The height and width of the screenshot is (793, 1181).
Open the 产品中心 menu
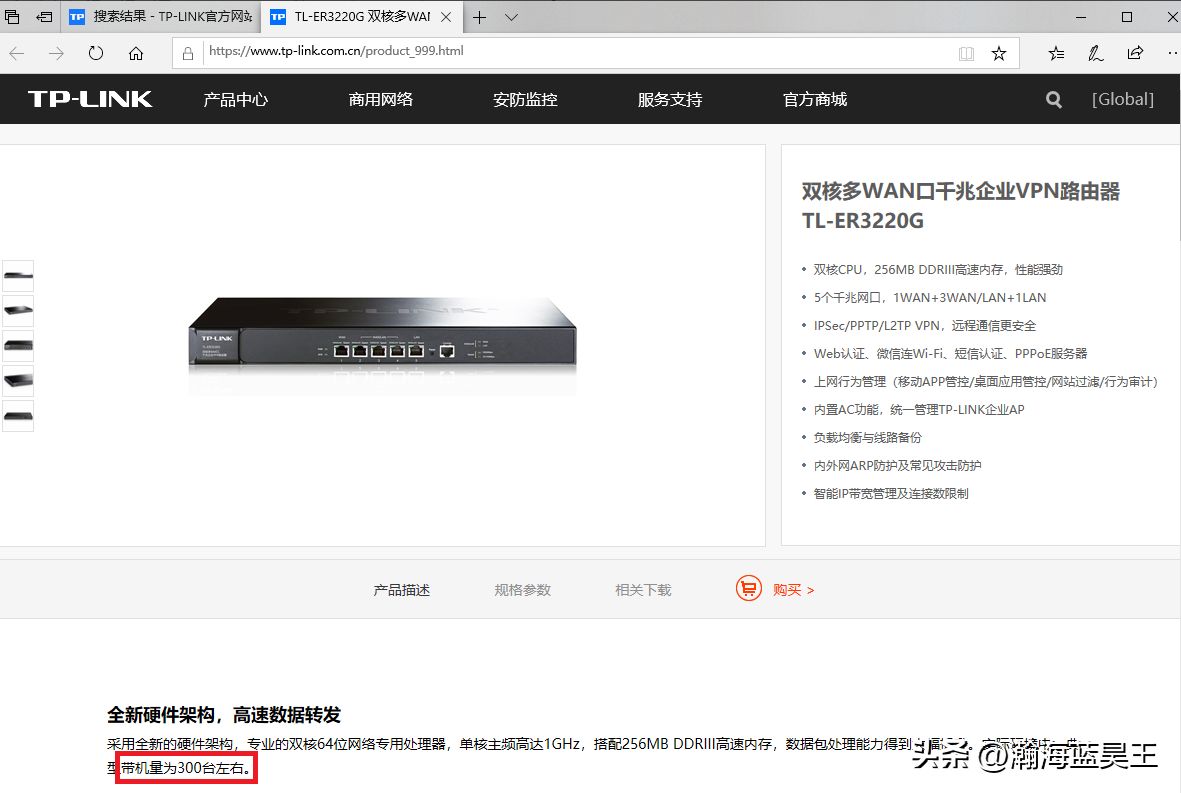click(236, 99)
